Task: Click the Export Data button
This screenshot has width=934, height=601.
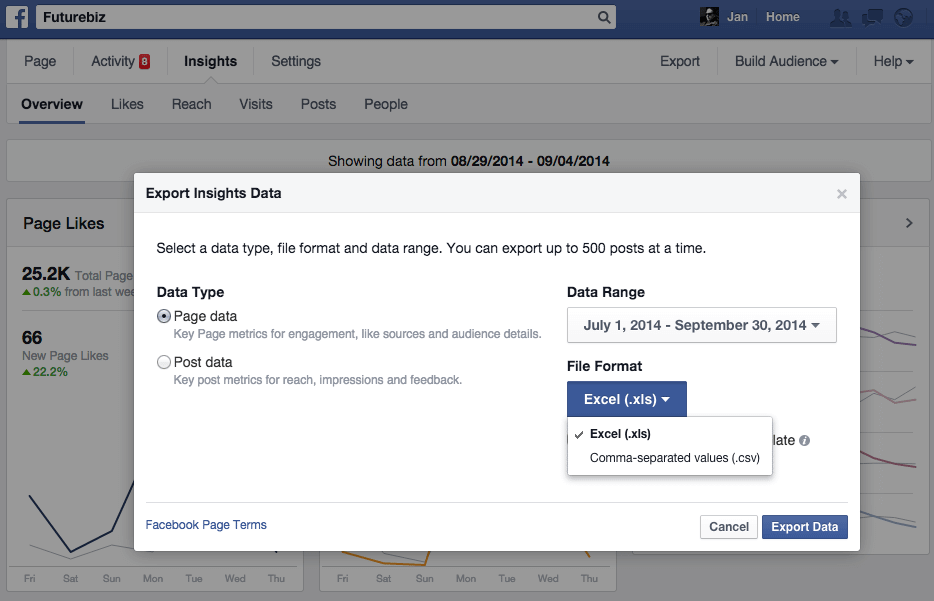Action: coord(805,527)
